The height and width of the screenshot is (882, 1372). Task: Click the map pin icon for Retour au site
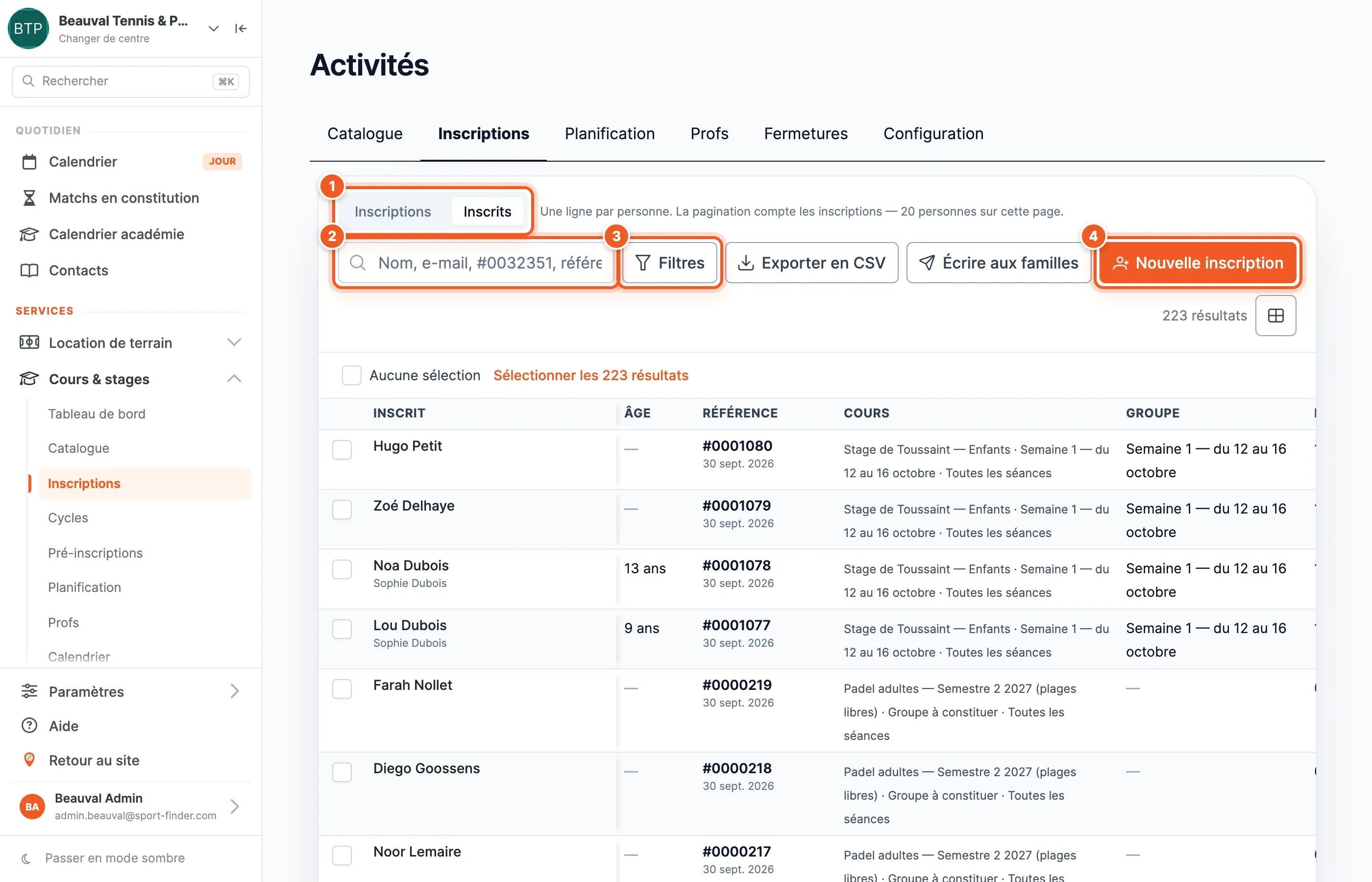pos(29,760)
